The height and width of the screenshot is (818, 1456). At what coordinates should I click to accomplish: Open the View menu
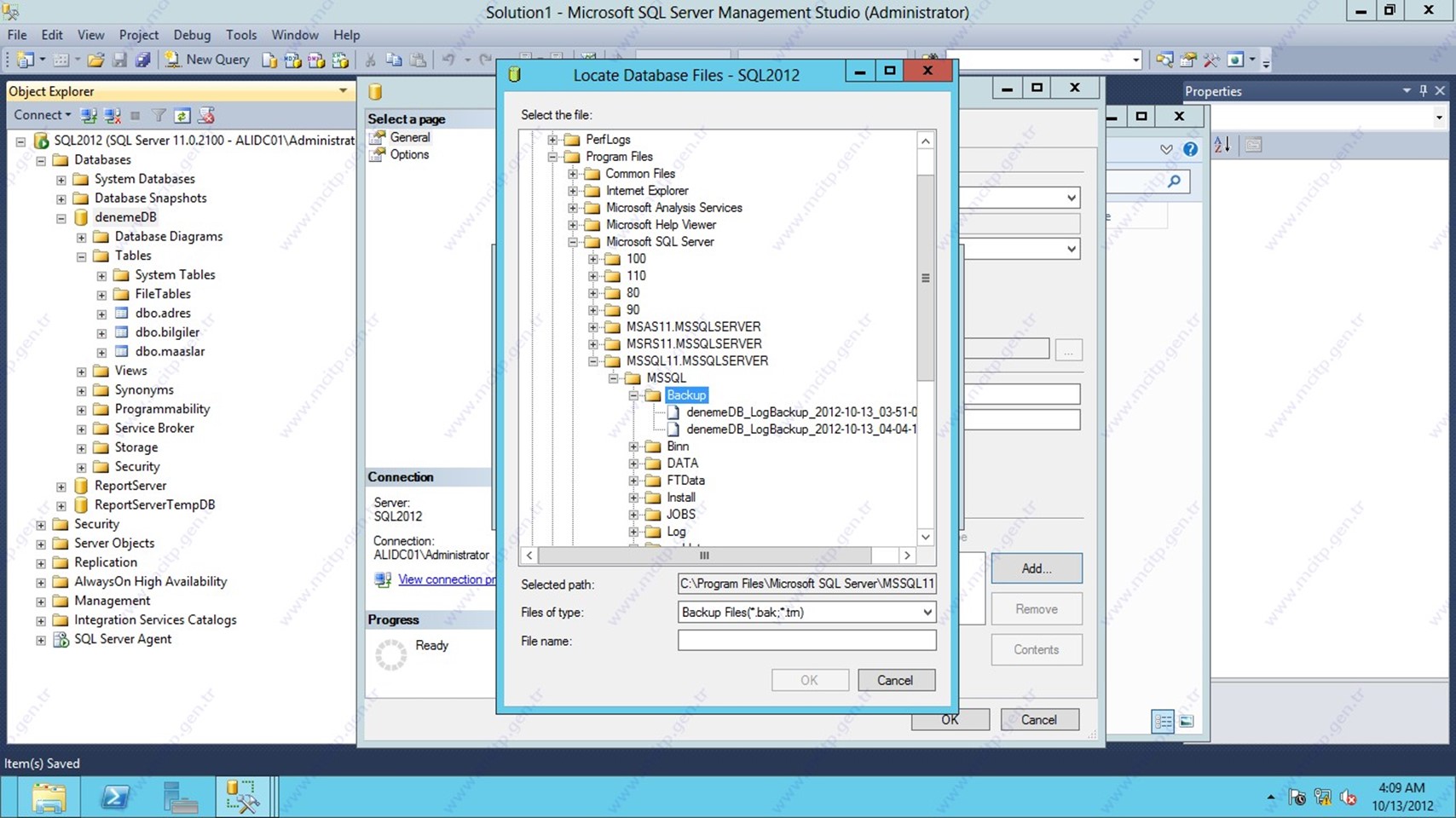tap(90, 35)
